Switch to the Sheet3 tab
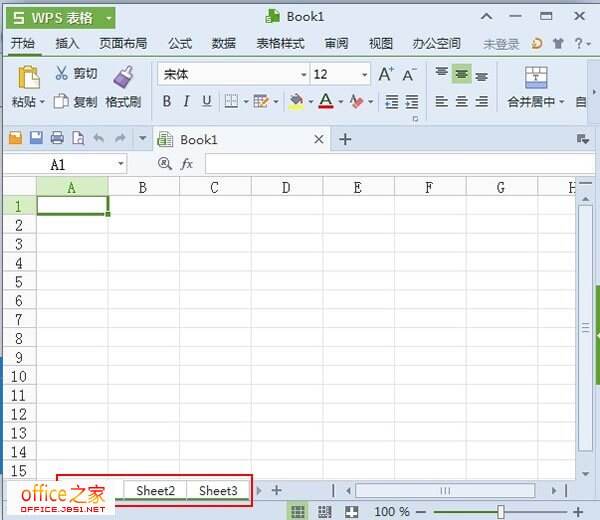This screenshot has width=600, height=520. coord(218,491)
